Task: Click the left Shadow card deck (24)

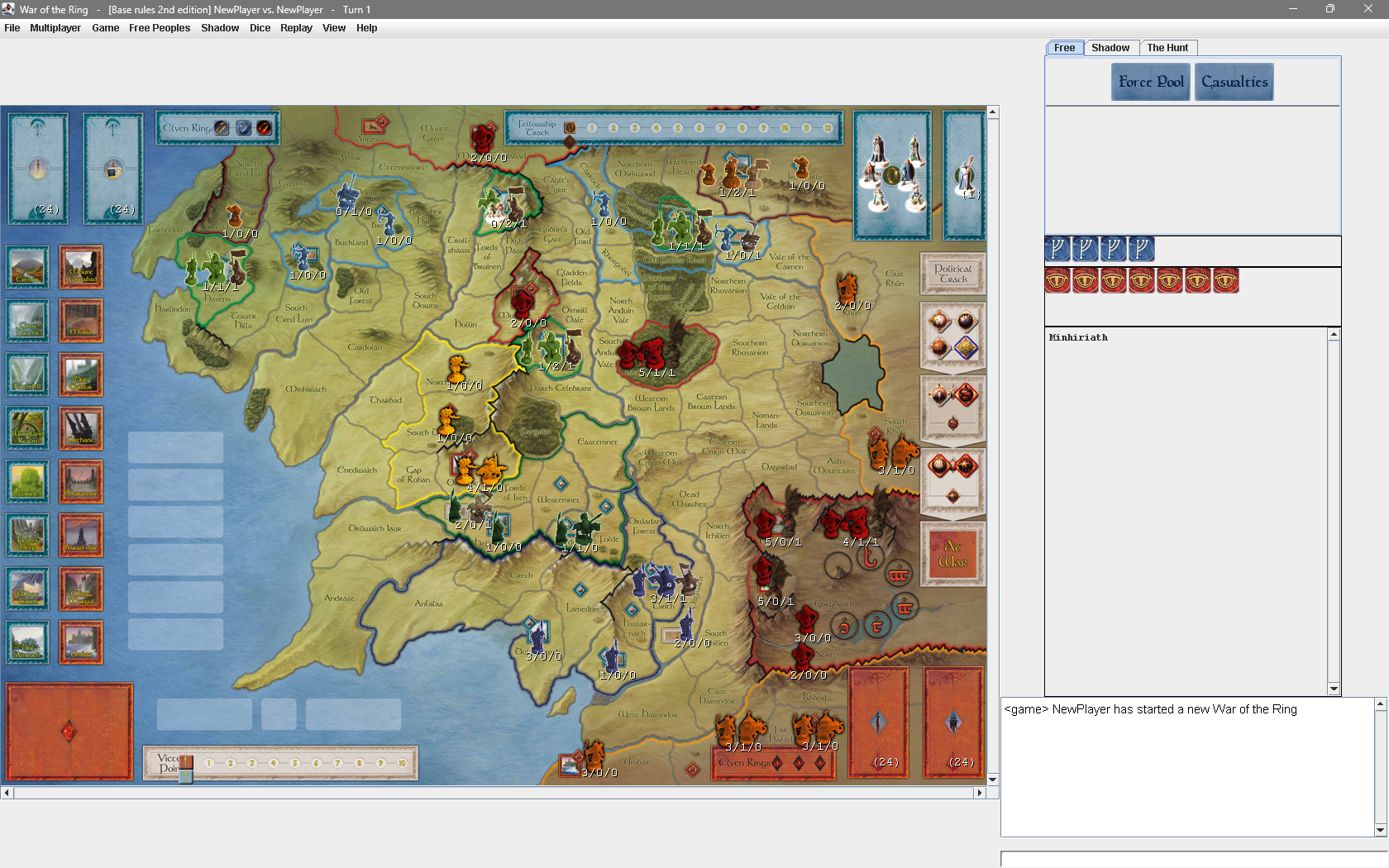Action: point(879,723)
